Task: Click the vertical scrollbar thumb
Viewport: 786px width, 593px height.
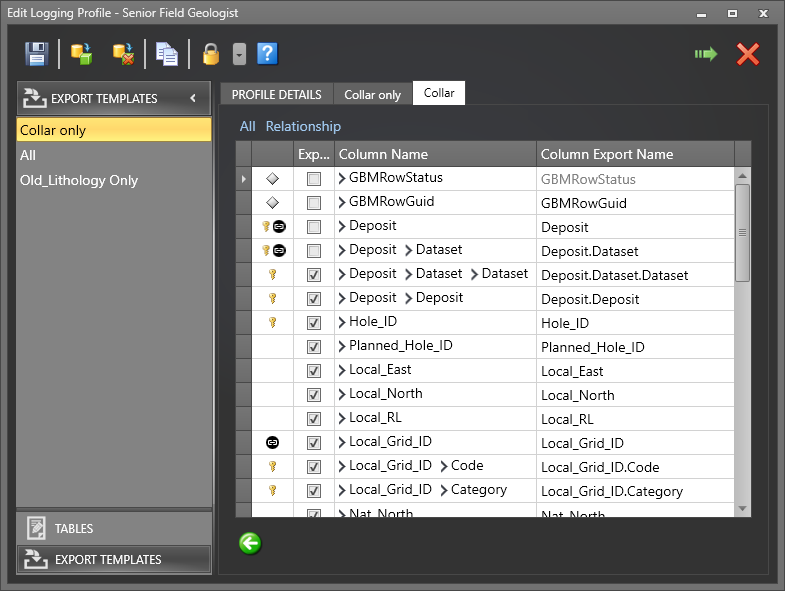Action: [x=742, y=233]
